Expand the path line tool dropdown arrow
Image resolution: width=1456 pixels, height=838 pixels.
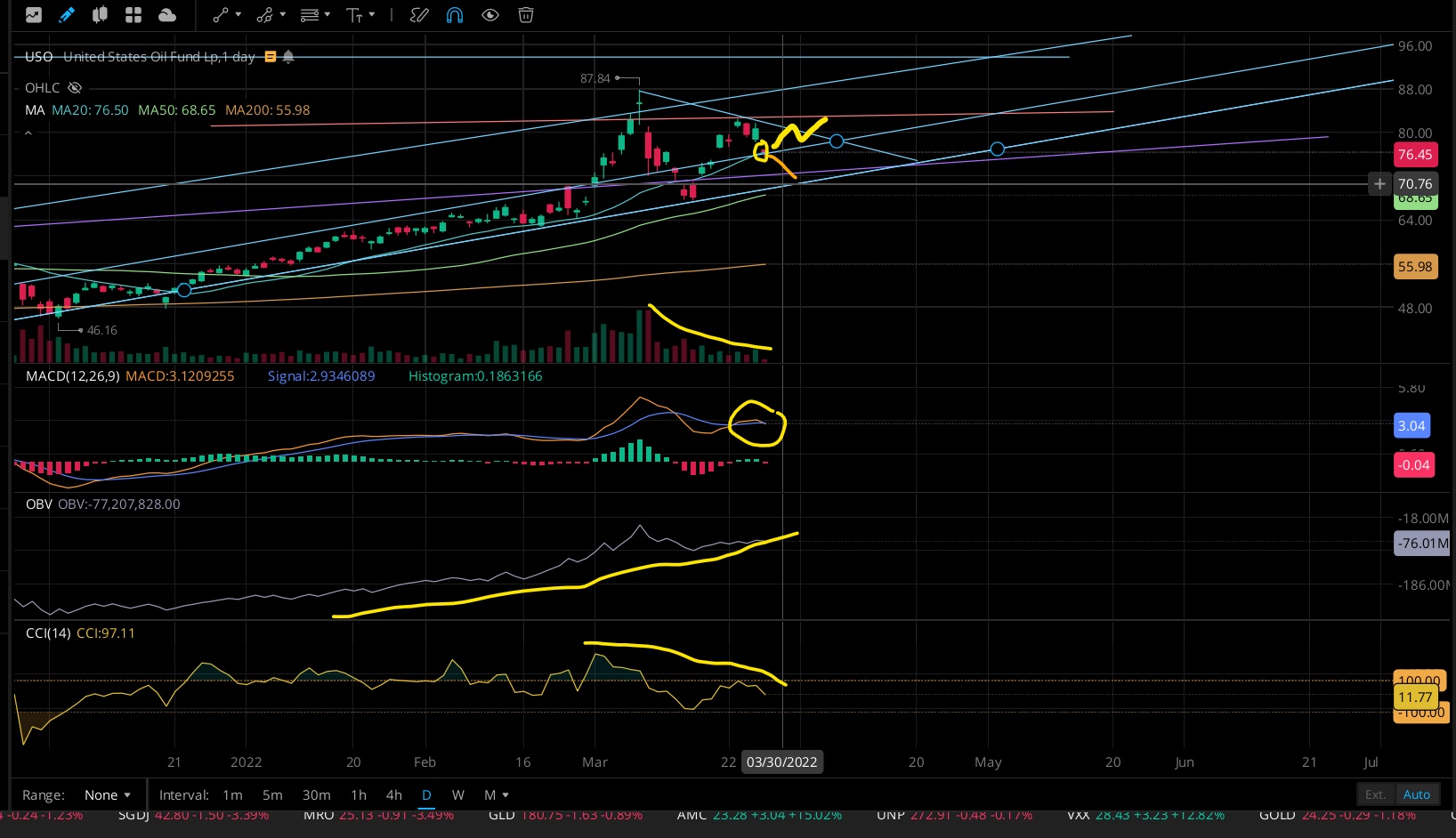[283, 15]
